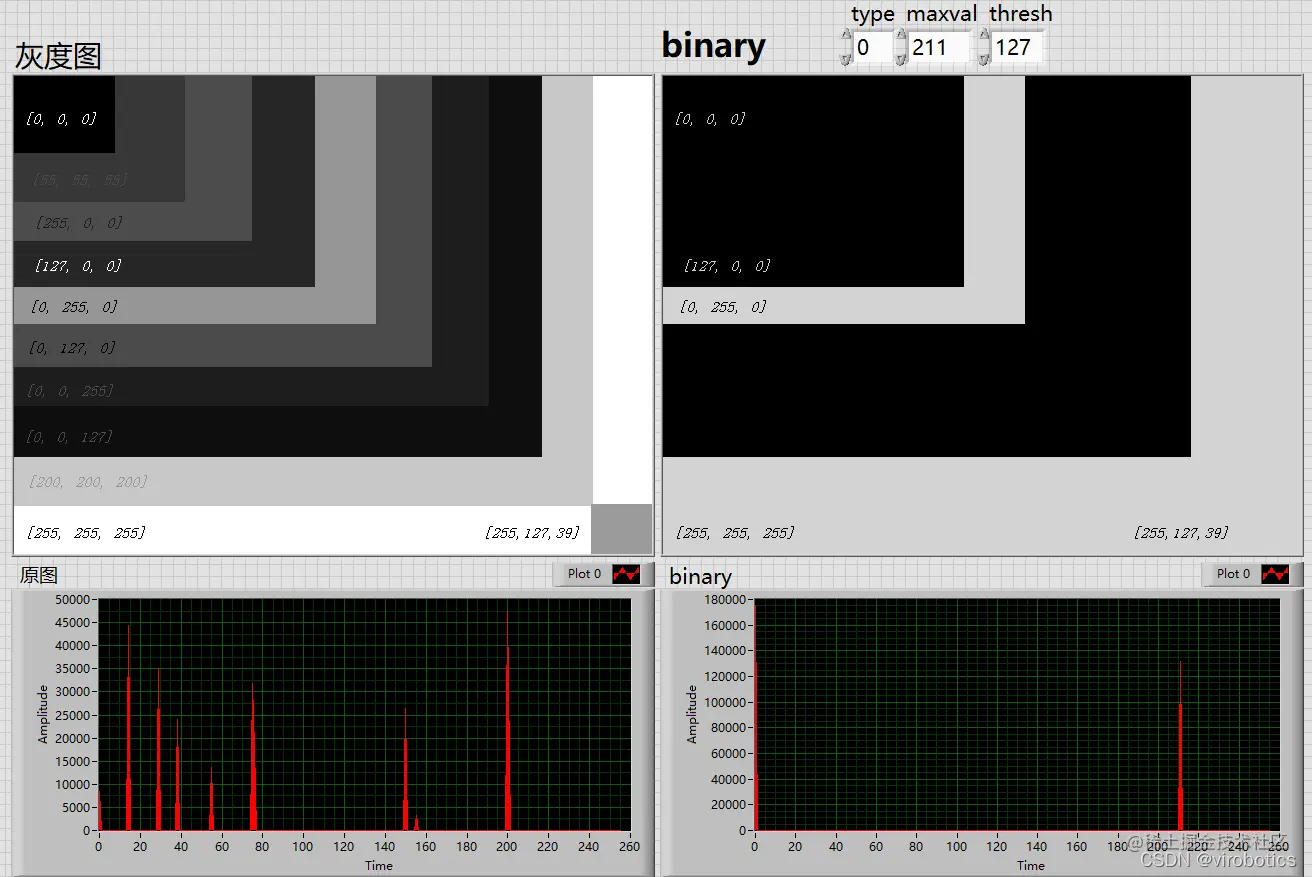Click [255, 0, 0] in the grayscale image
This screenshot has width=1312, height=877.
tap(79, 223)
